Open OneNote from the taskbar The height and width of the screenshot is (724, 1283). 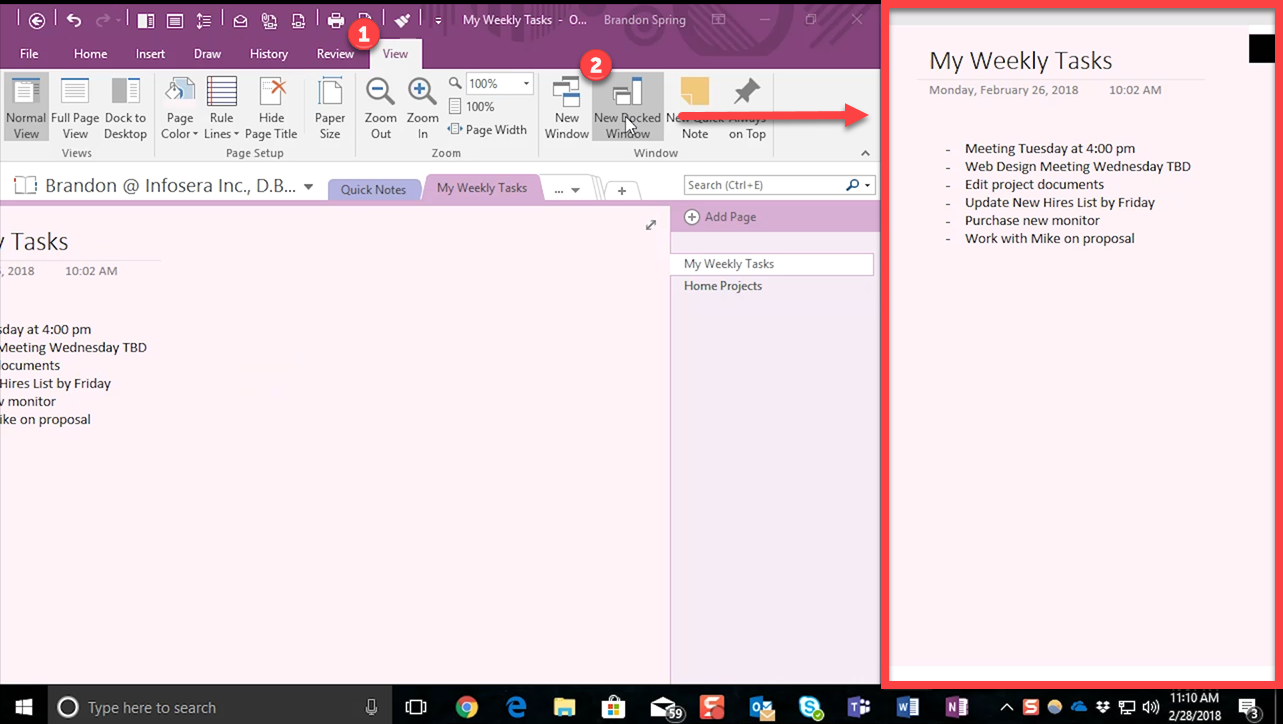(956, 707)
